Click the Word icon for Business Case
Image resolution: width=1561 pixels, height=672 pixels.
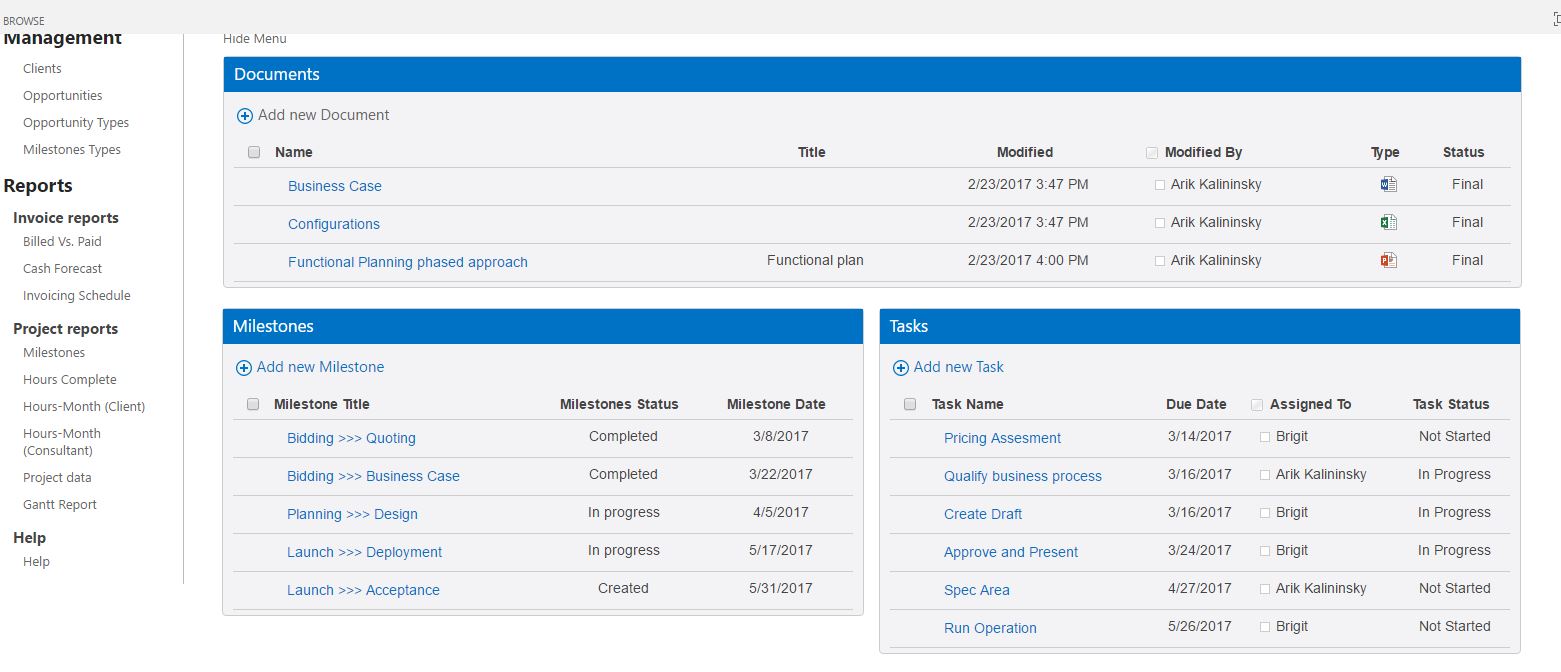(1388, 184)
